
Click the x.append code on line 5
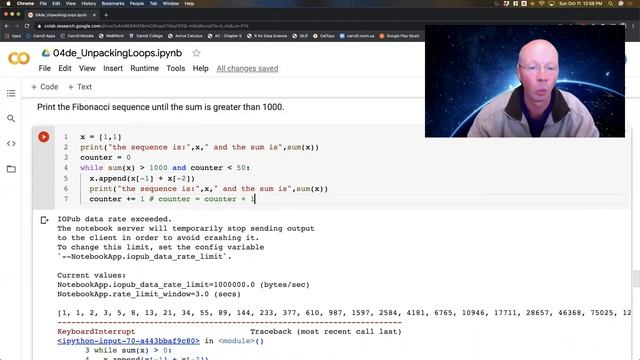pyautogui.click(x=142, y=178)
